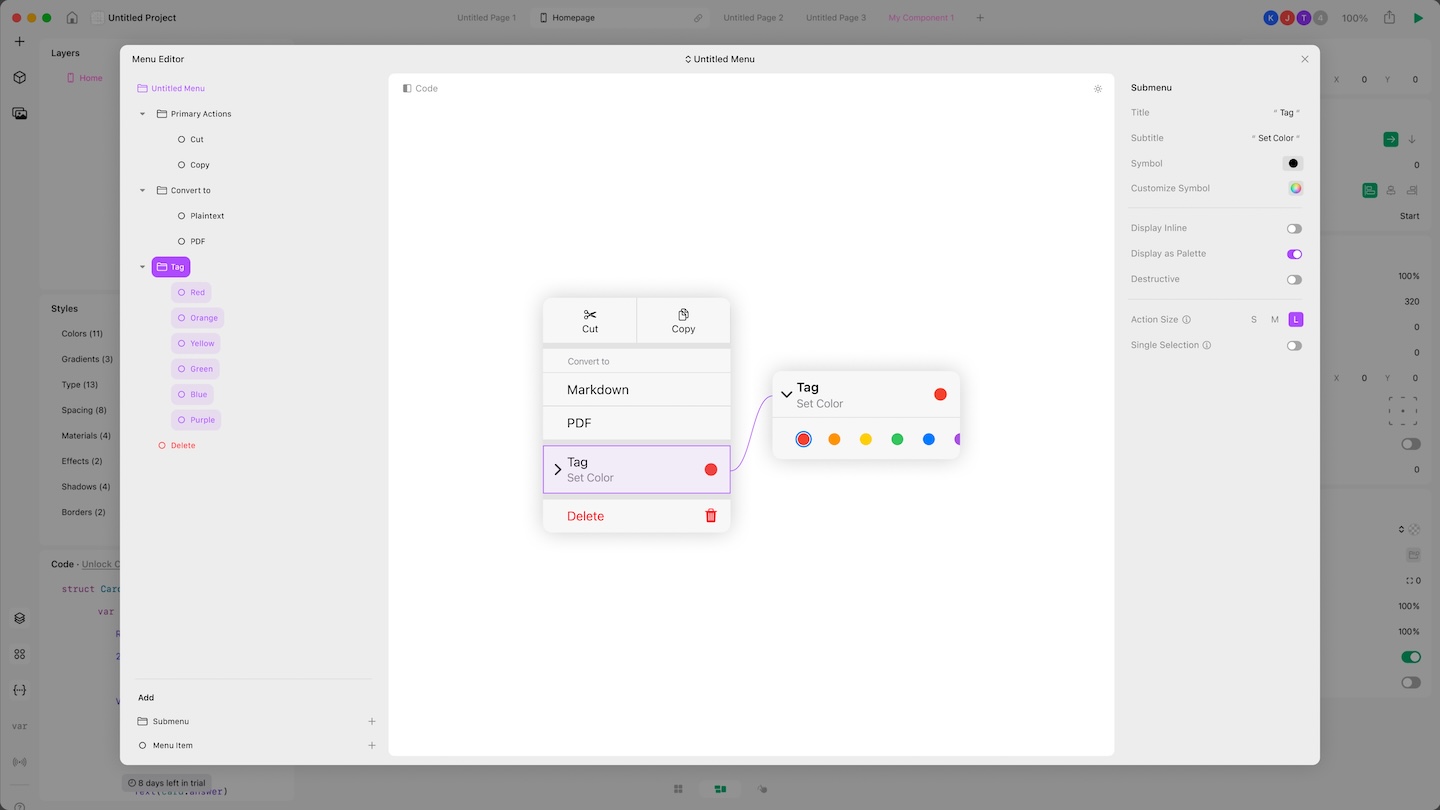The image size is (1440, 810).
Task: Click plus to add a Menu Item
Action: pos(372,745)
